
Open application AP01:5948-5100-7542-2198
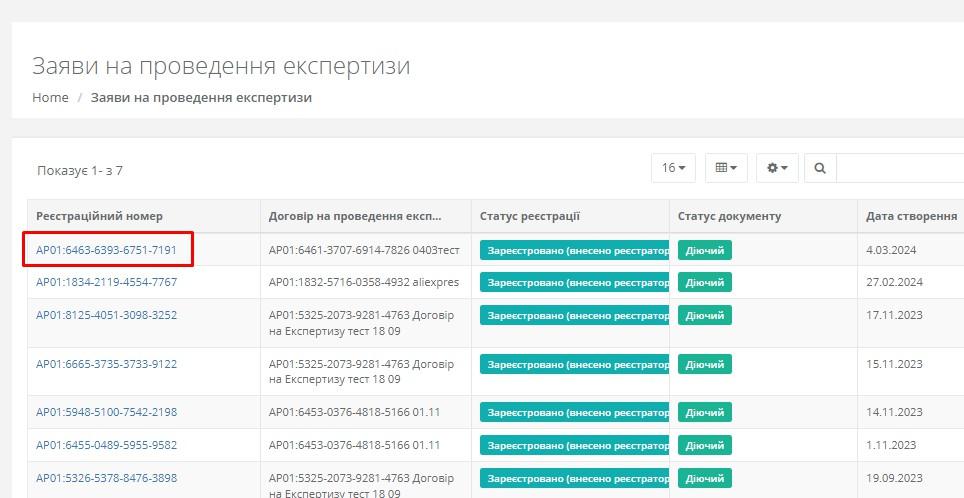click(x=106, y=412)
